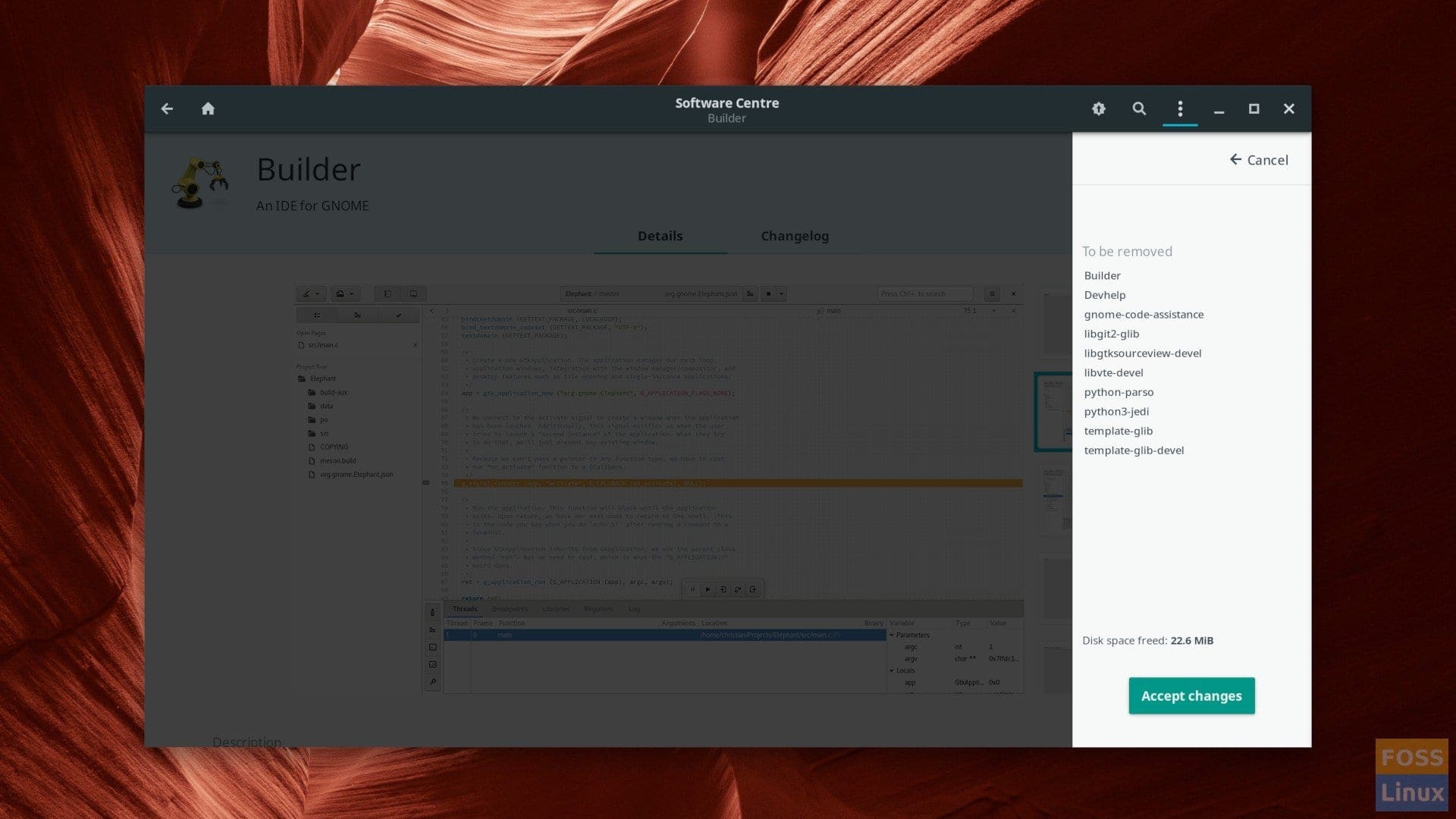Open the updates gear icon in header
Viewport: 1456px width, 819px height.
click(x=1098, y=108)
